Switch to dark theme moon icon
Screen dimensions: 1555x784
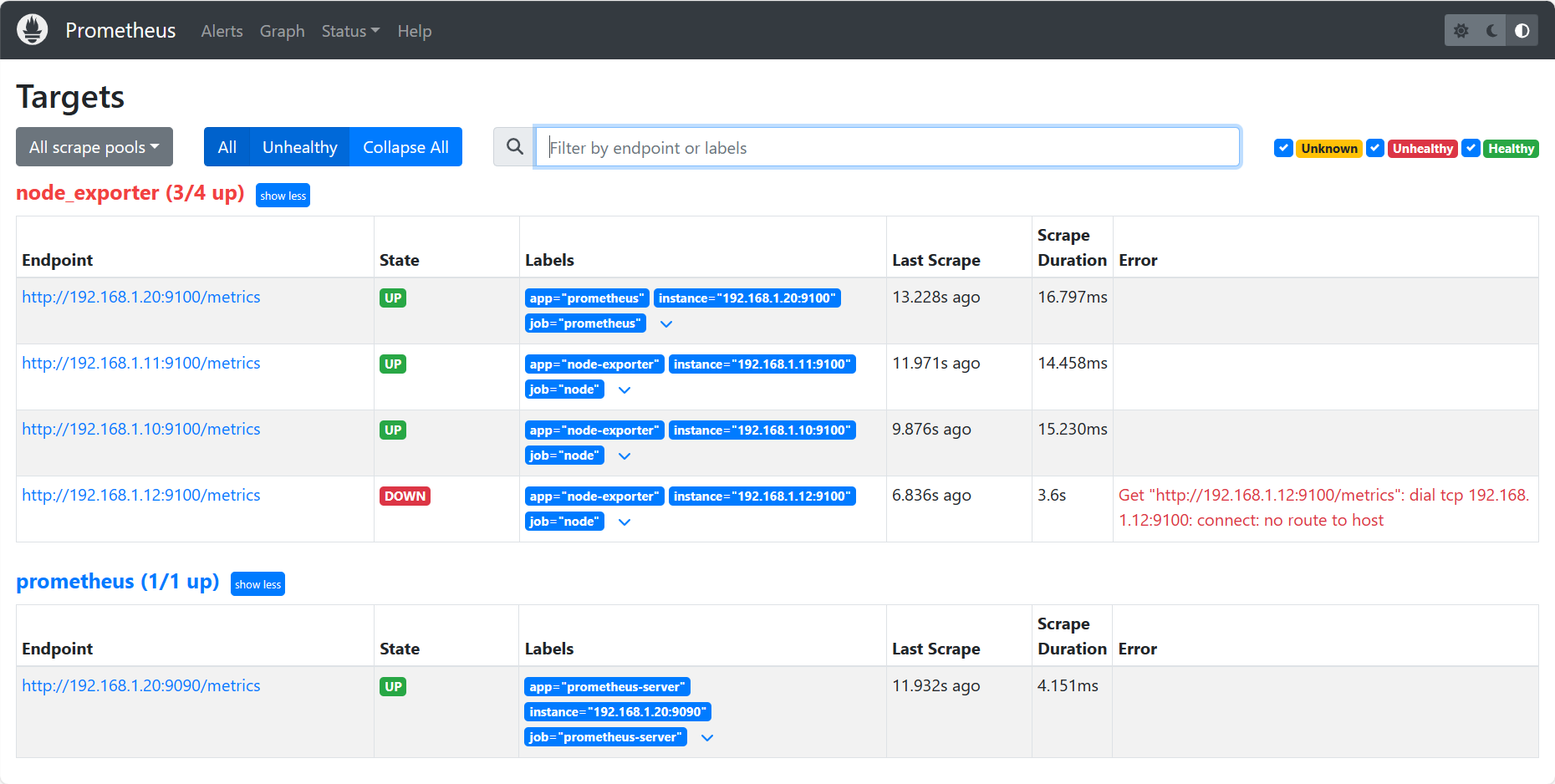[1491, 31]
